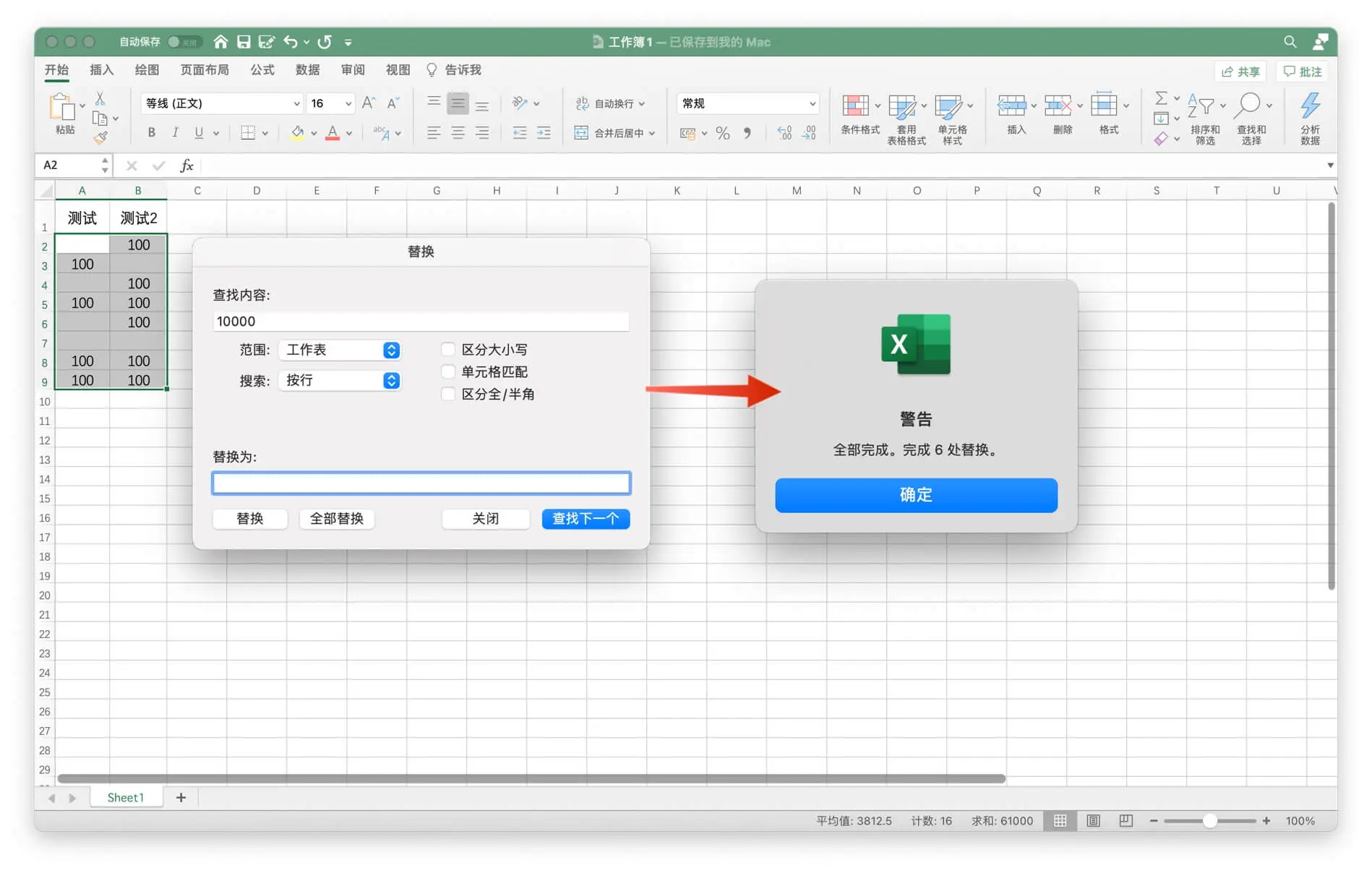Image resolution: width=1372 pixels, height=873 pixels.
Task: Click the Delete cells icon
Action: click(1058, 106)
